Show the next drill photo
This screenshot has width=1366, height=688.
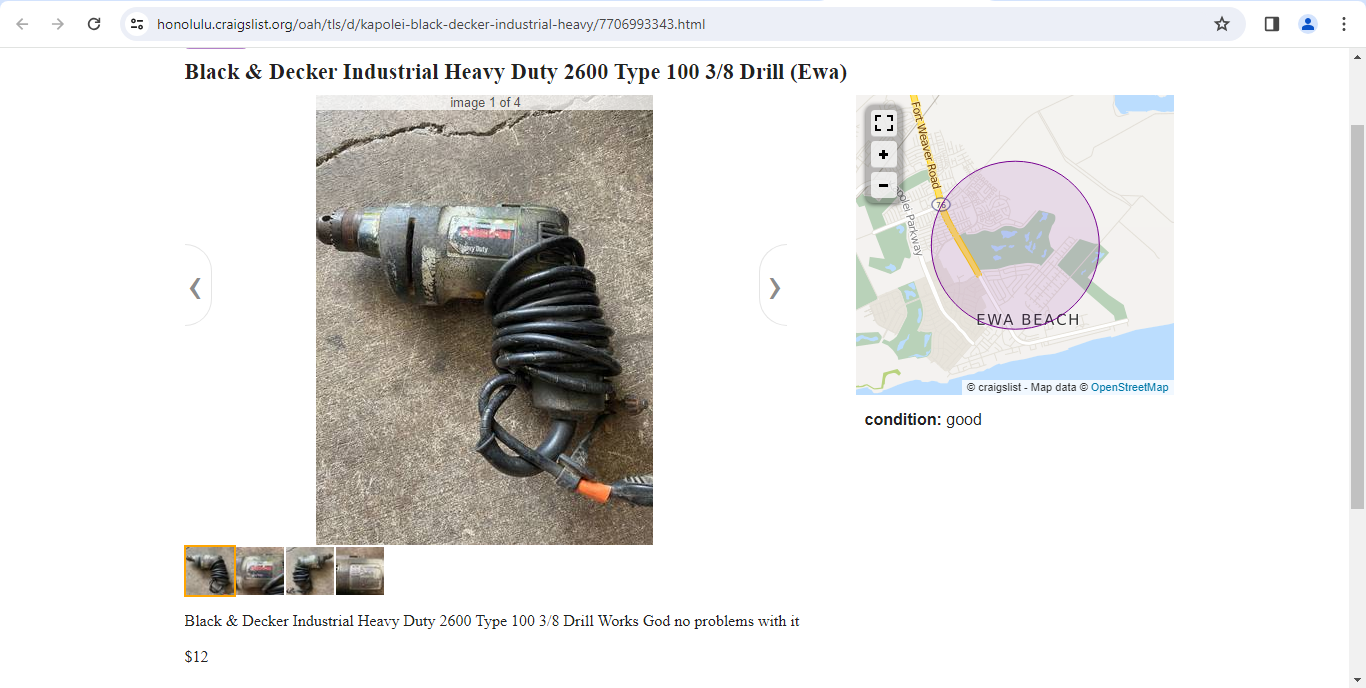[774, 287]
